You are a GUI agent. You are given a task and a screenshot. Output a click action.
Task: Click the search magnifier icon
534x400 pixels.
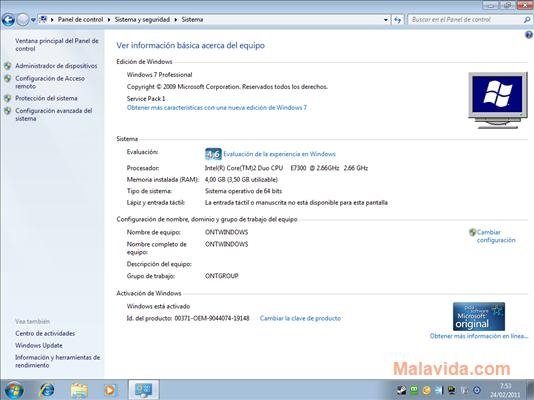point(527,20)
